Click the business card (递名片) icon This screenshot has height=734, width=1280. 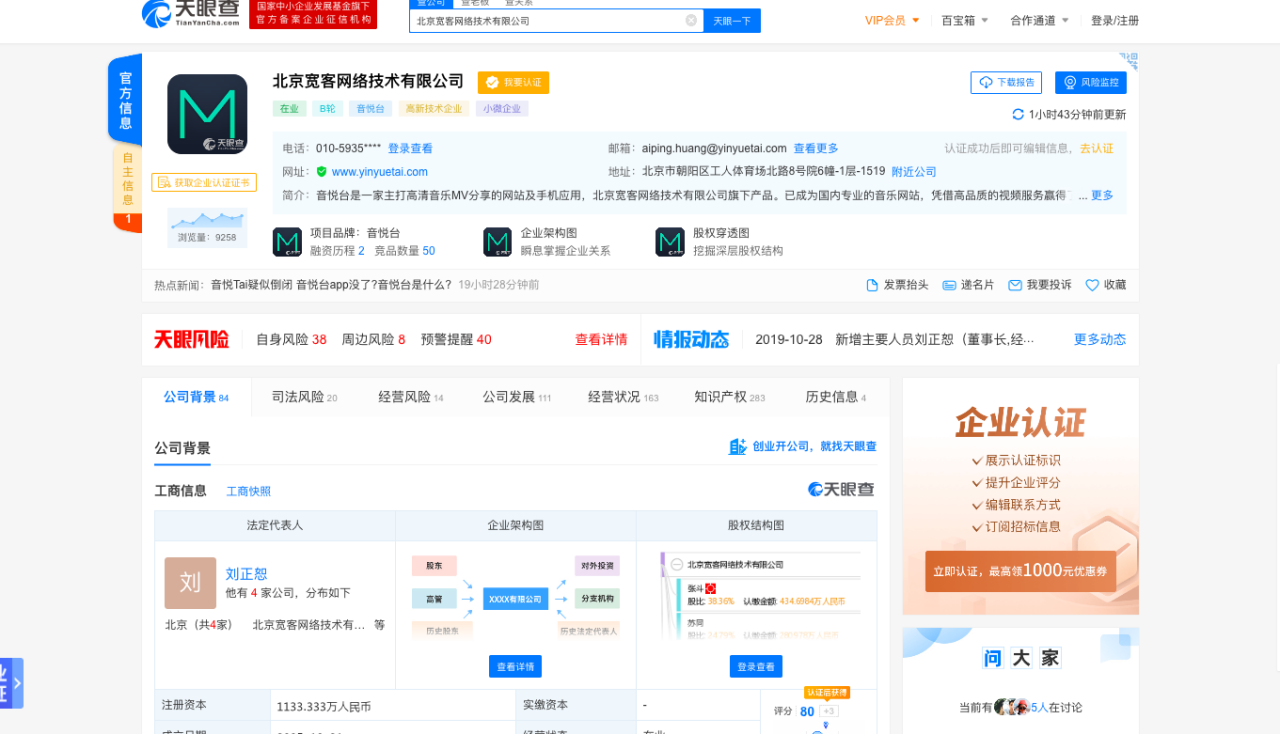click(x=949, y=285)
